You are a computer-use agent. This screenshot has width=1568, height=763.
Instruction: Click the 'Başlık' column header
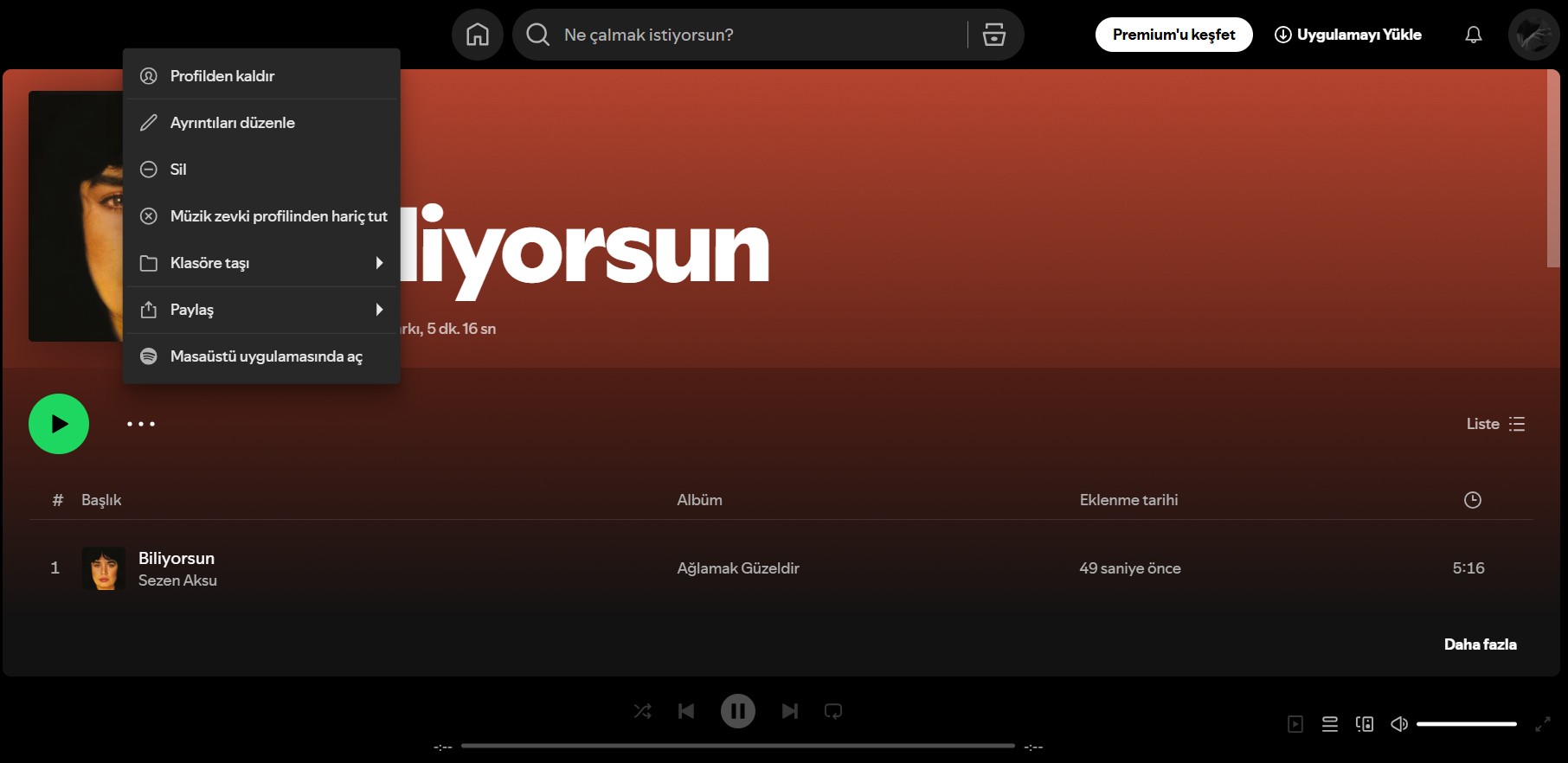point(101,500)
